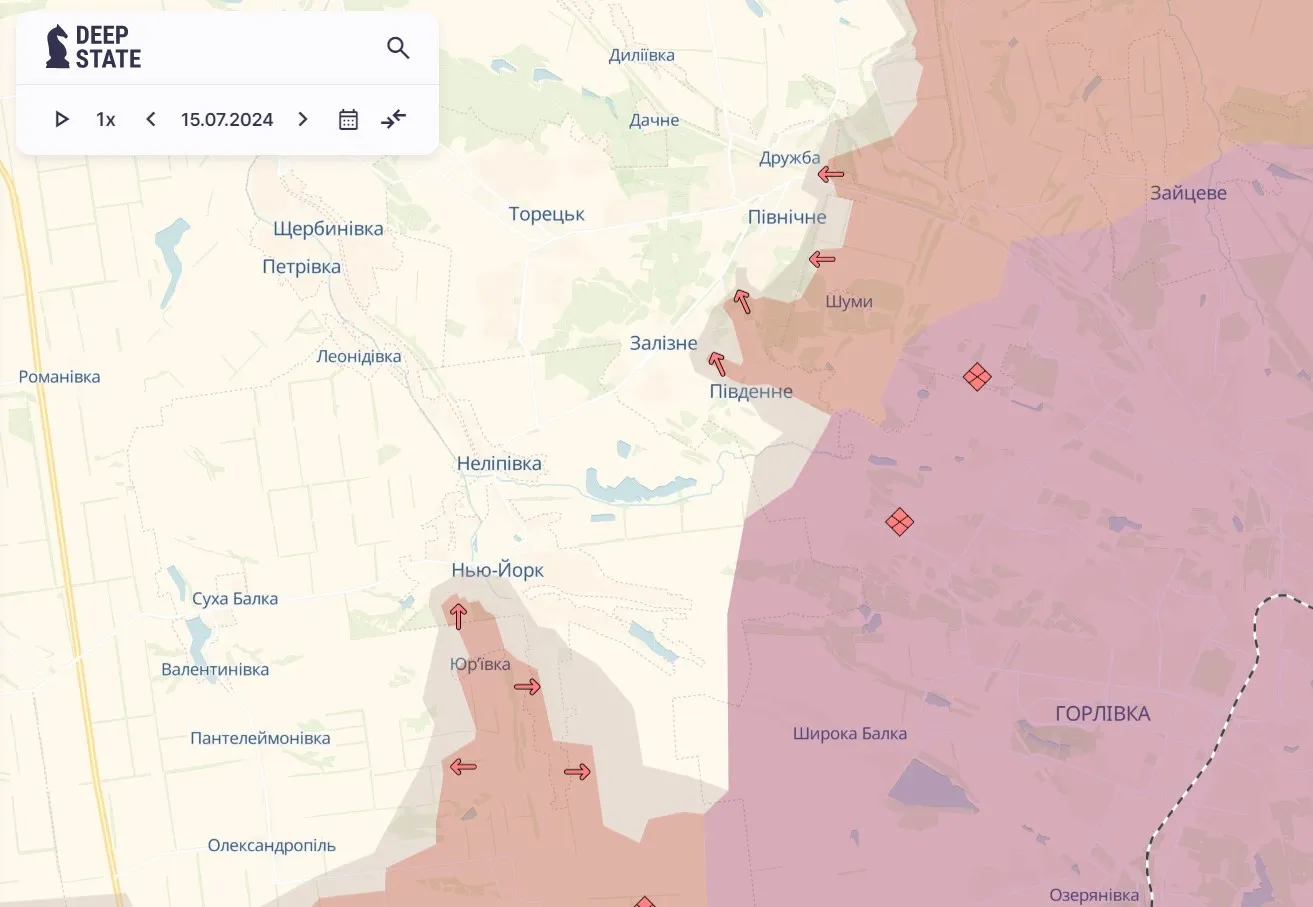Open the map search magnifier
Screen dimensions: 1313x907
[x=398, y=48]
